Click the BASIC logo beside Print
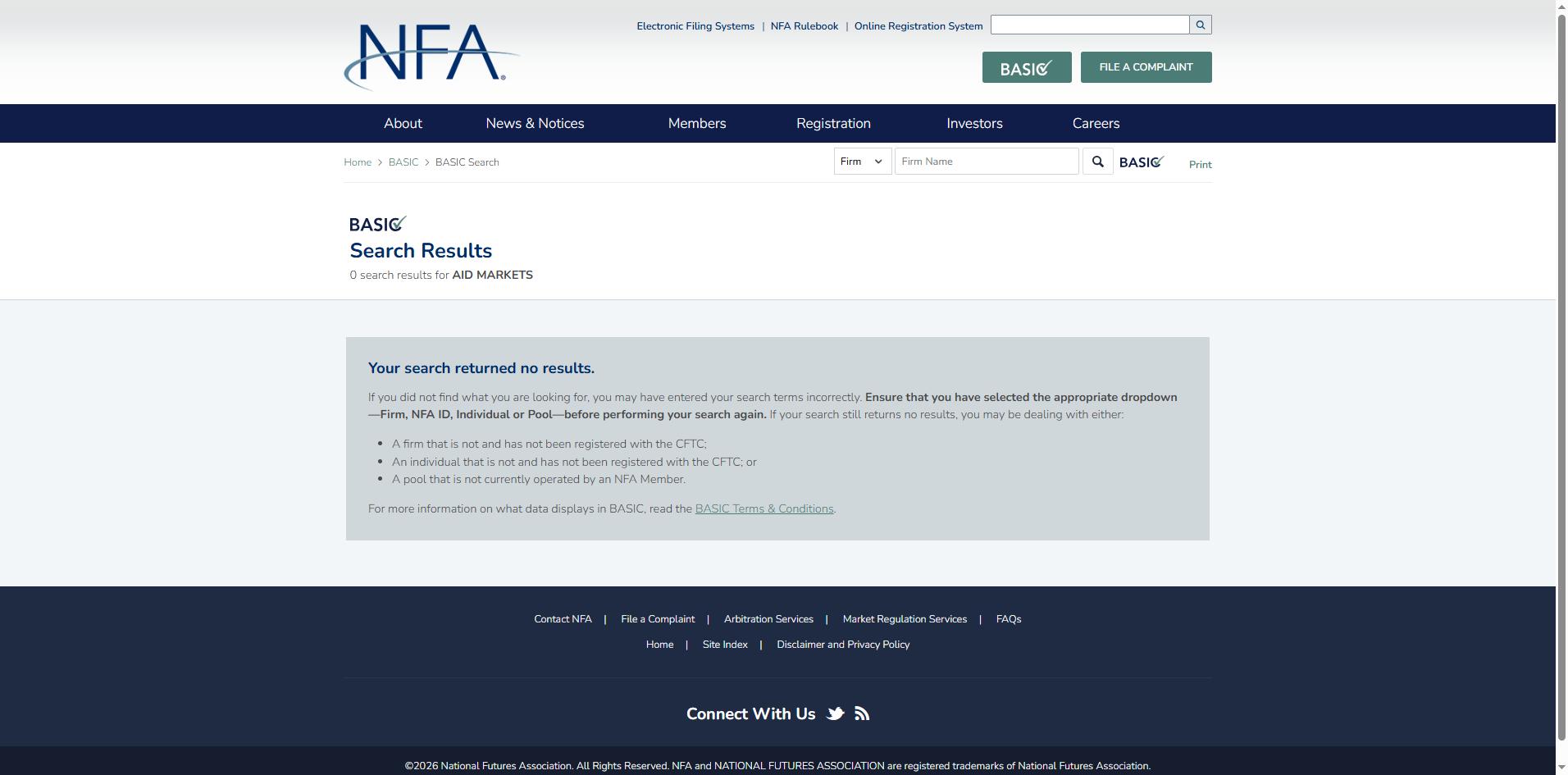Viewport: 1568px width, 775px height. click(x=1142, y=162)
